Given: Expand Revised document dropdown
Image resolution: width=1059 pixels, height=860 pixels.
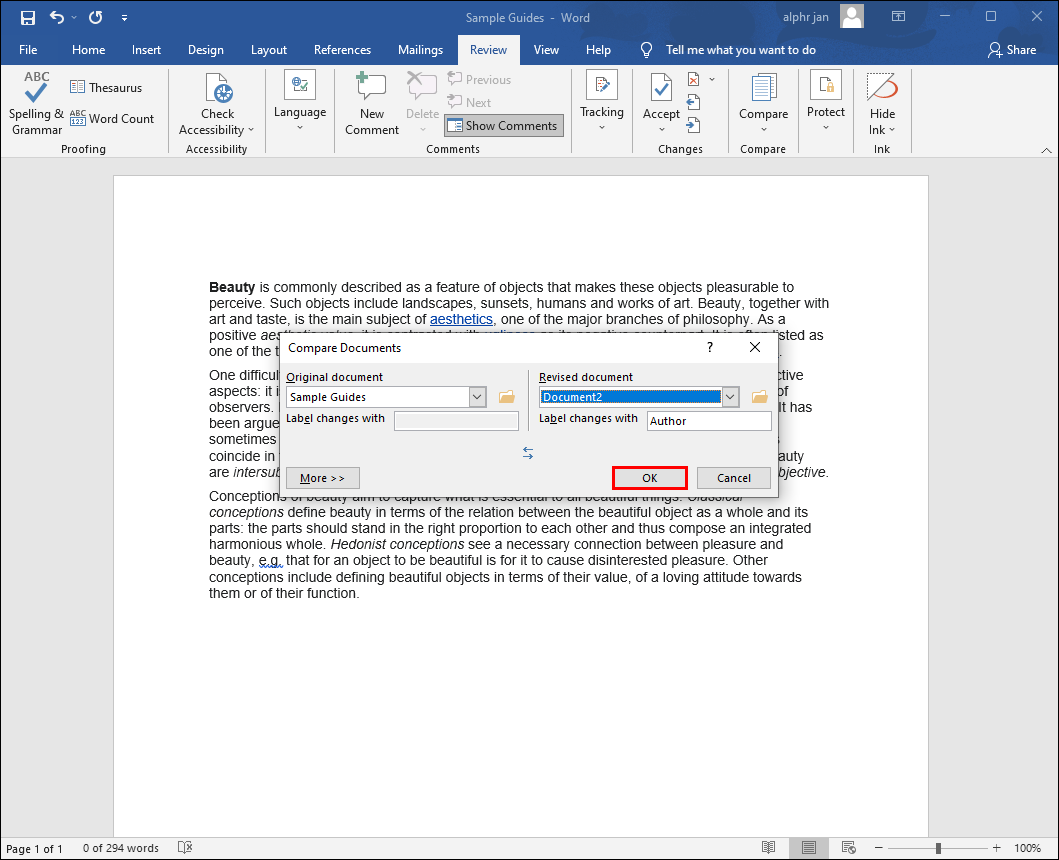Looking at the screenshot, I should click(730, 397).
